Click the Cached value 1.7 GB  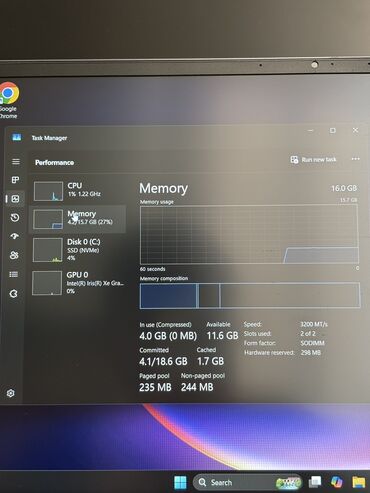210,361
